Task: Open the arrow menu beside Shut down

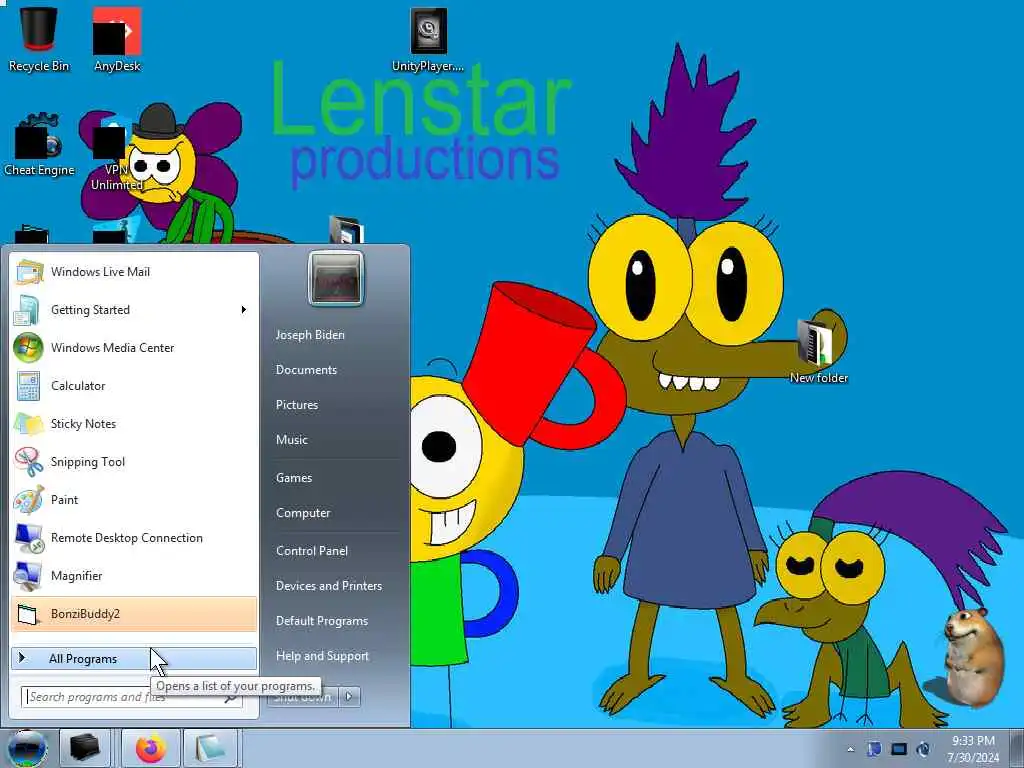Action: click(349, 697)
